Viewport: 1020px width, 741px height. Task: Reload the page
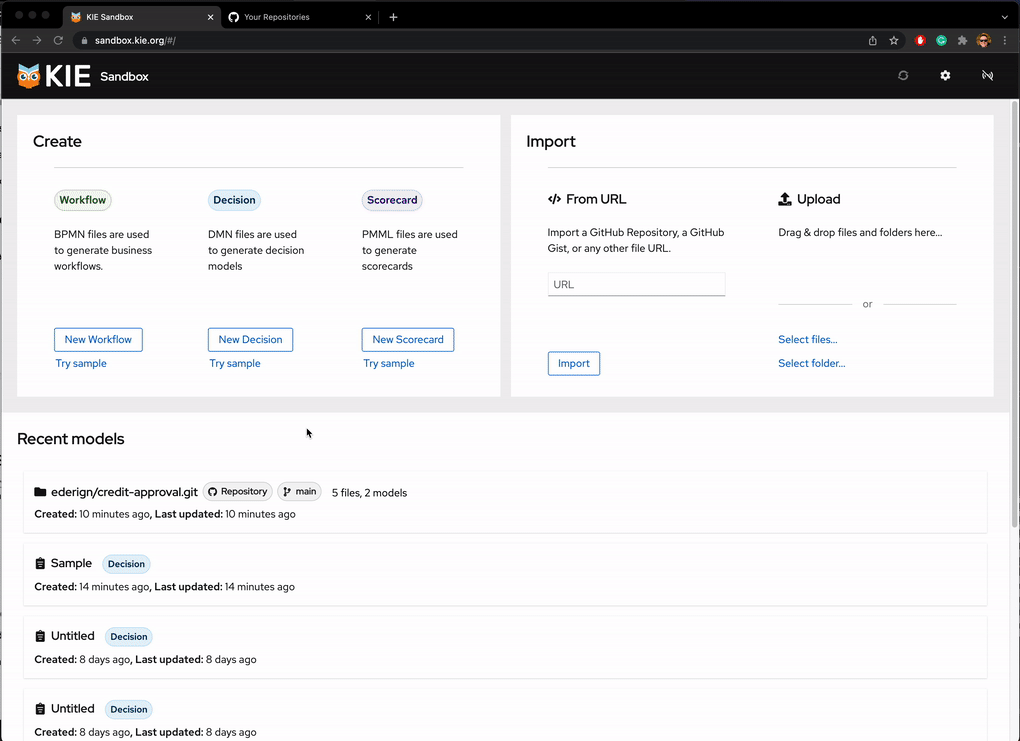point(58,41)
